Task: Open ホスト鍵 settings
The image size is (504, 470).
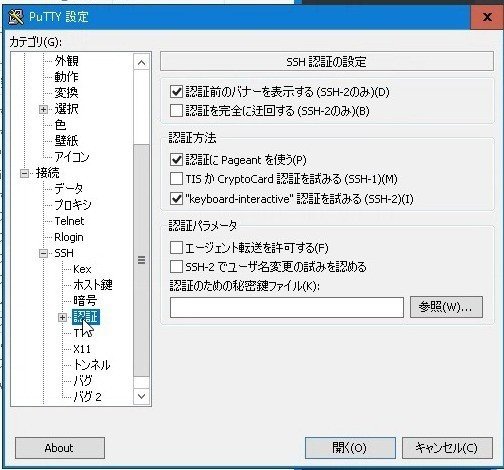Action: click(x=93, y=285)
